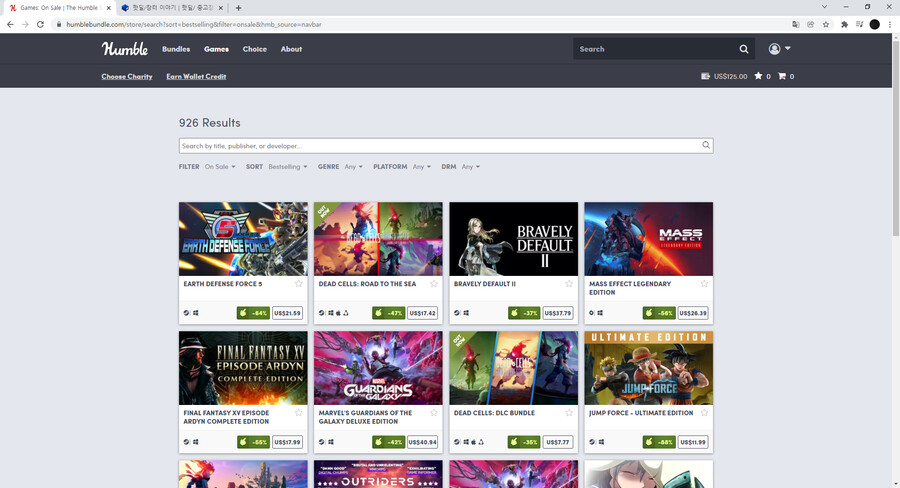Image resolution: width=900 pixels, height=488 pixels.
Task: Click the magnifier icon in header search
Action: tap(743, 49)
